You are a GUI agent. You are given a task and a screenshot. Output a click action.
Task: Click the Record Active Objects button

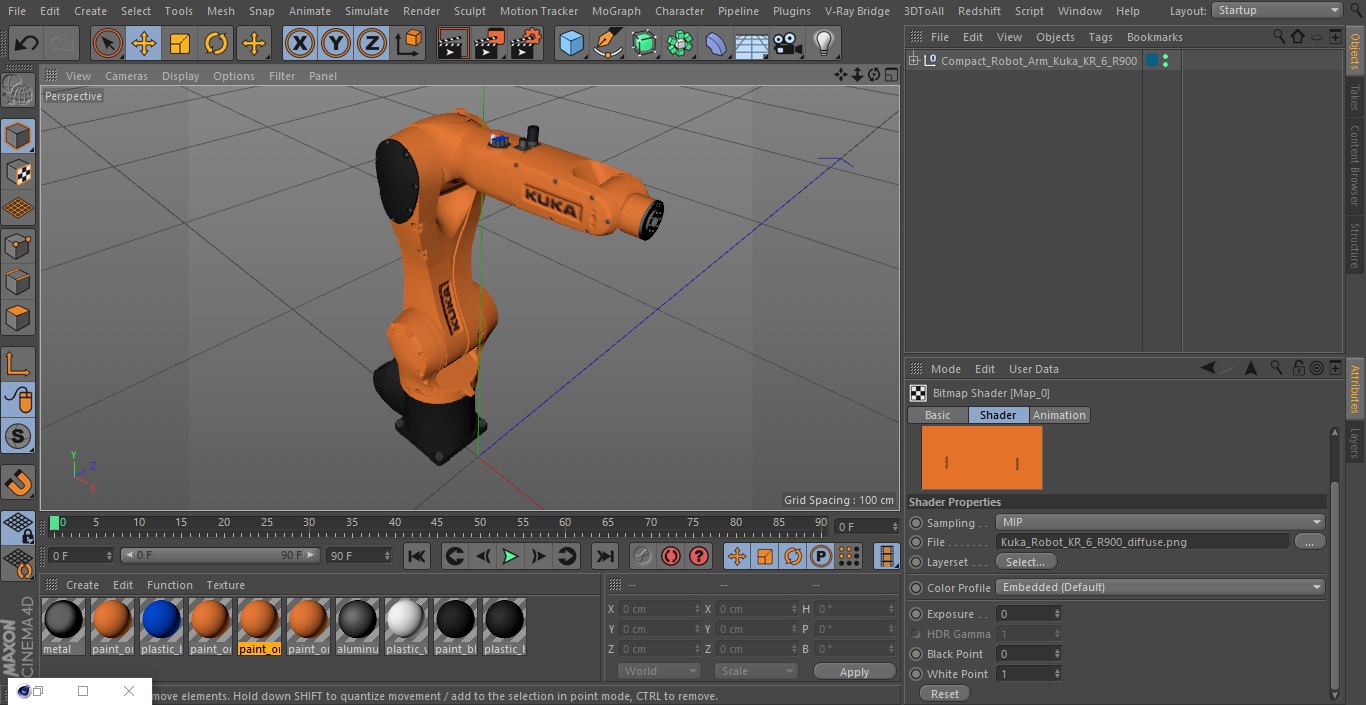(x=643, y=556)
